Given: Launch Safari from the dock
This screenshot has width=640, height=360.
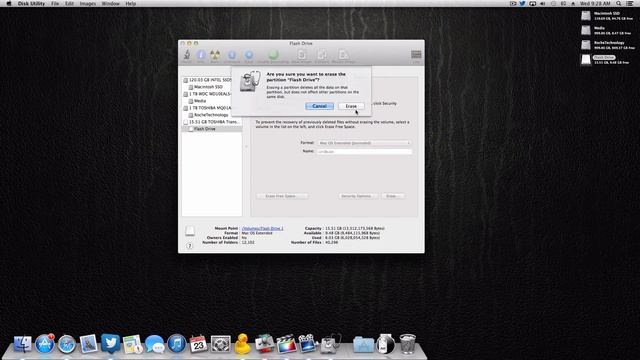Looking at the screenshot, I should click(67, 344).
